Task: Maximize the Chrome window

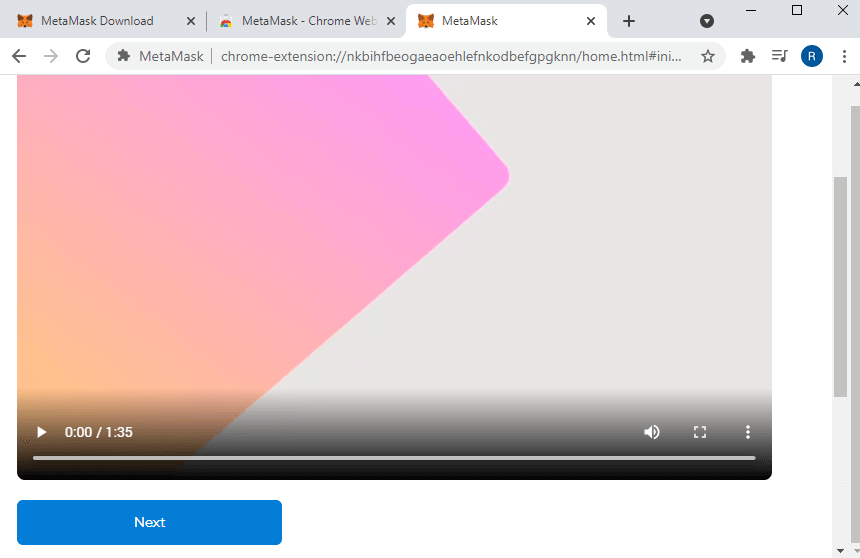Action: coord(797,10)
